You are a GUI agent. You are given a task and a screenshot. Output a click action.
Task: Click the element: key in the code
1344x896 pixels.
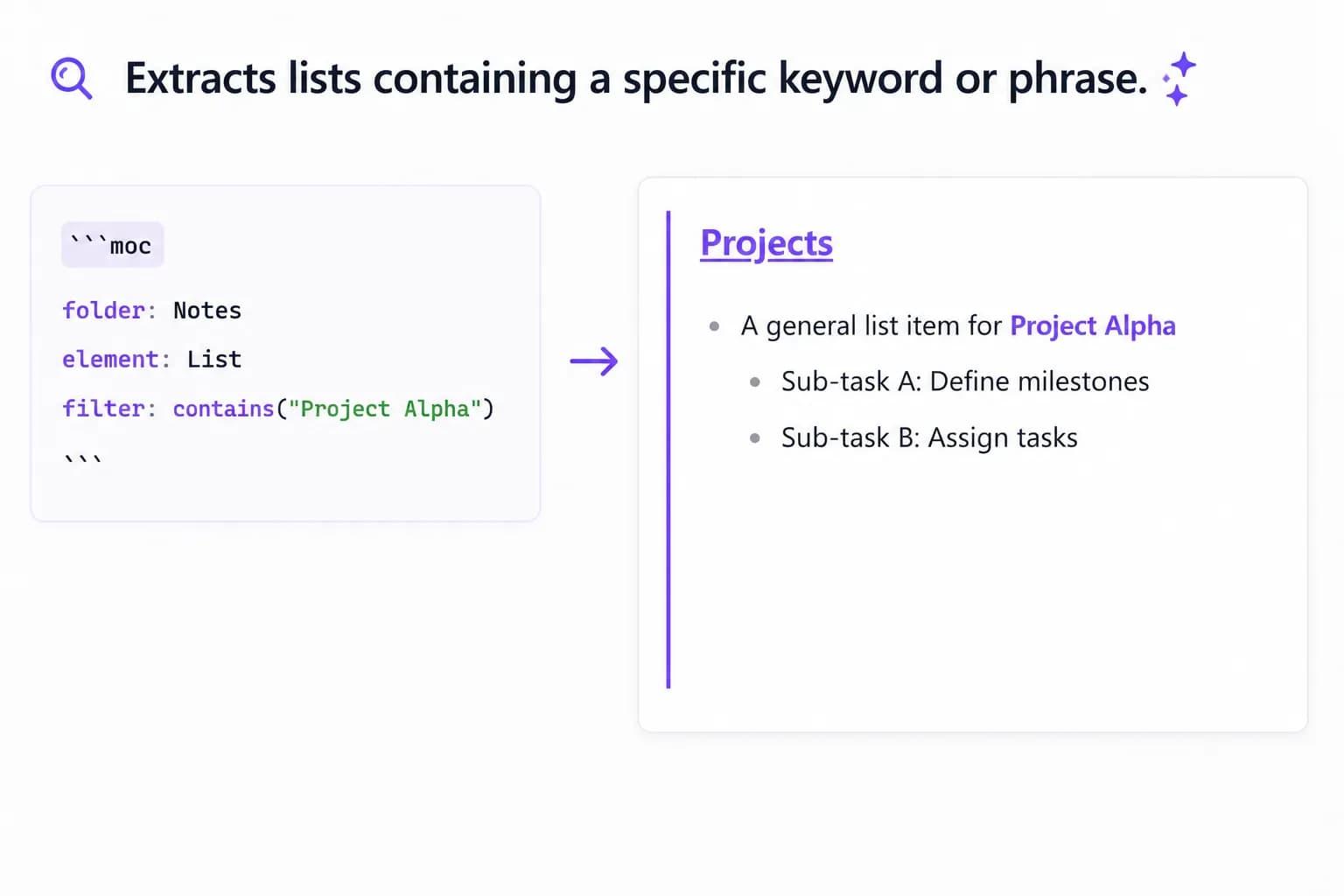(x=116, y=360)
